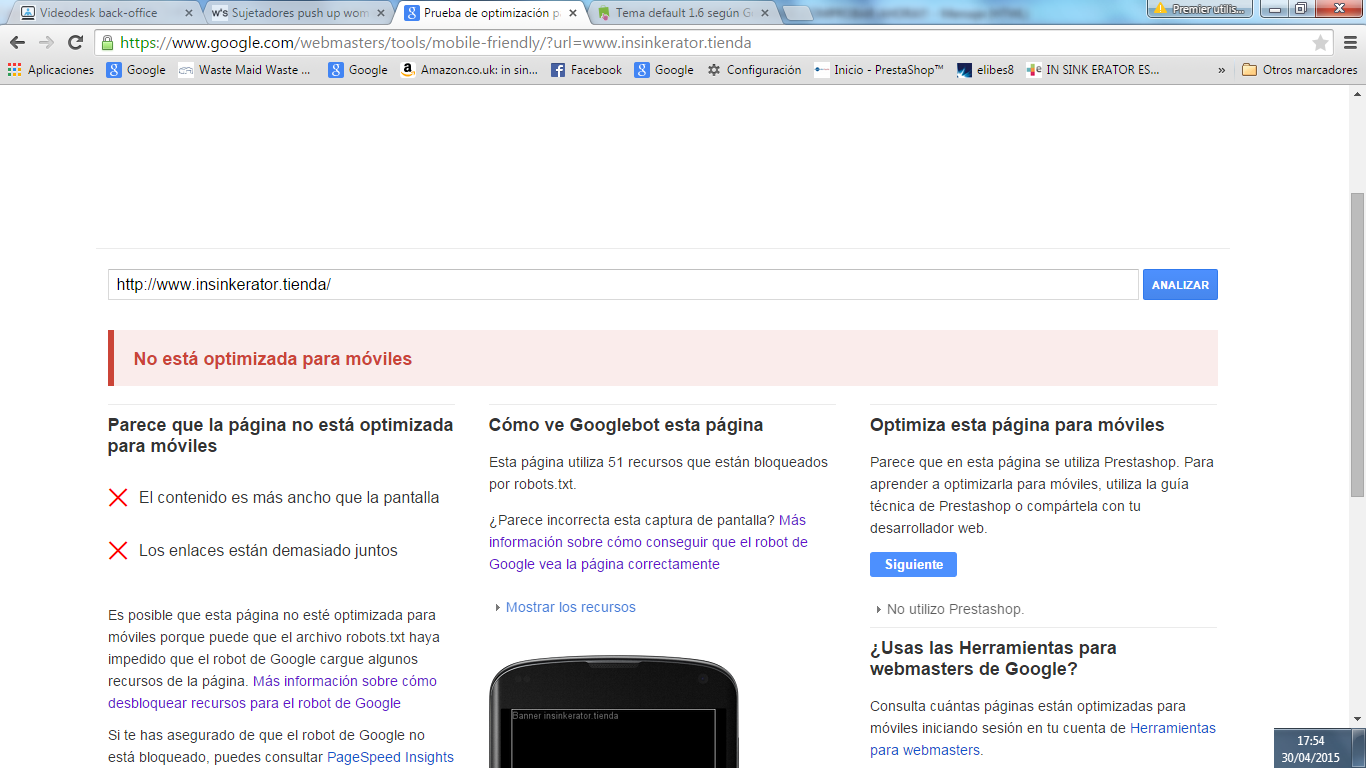The image size is (1366, 768).
Task: Open the Configuración bookmark
Action: point(754,70)
